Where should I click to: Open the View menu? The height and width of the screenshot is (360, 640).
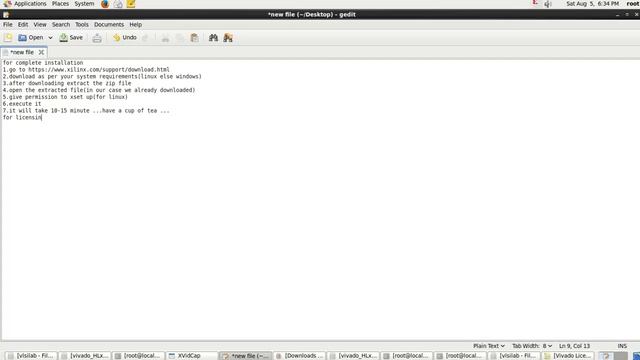tap(40, 24)
